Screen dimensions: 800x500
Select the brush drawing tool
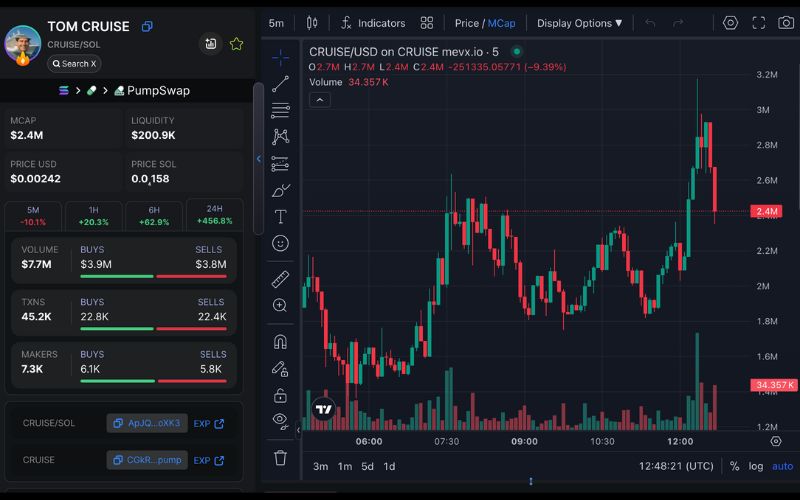(x=280, y=190)
